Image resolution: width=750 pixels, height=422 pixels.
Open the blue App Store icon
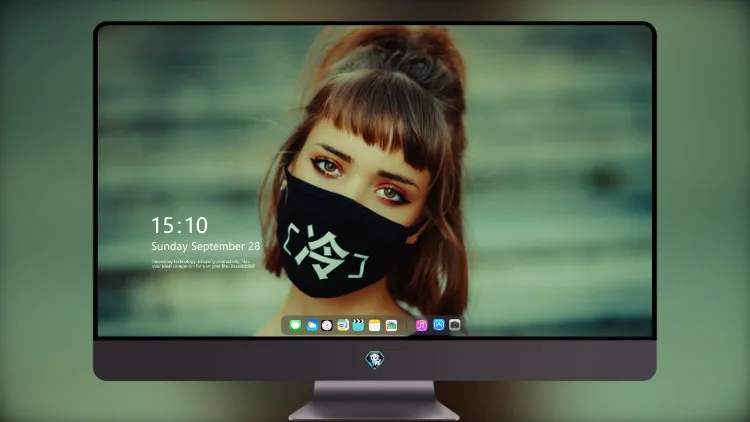click(x=439, y=325)
